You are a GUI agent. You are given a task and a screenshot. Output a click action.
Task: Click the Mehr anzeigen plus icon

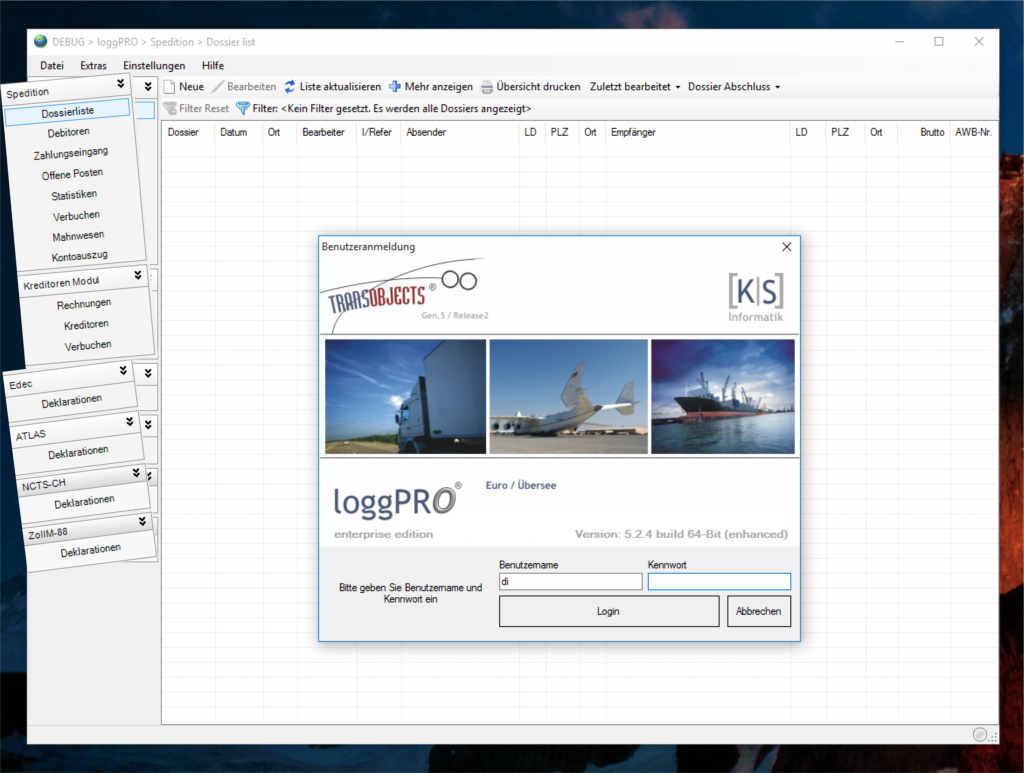tap(394, 87)
